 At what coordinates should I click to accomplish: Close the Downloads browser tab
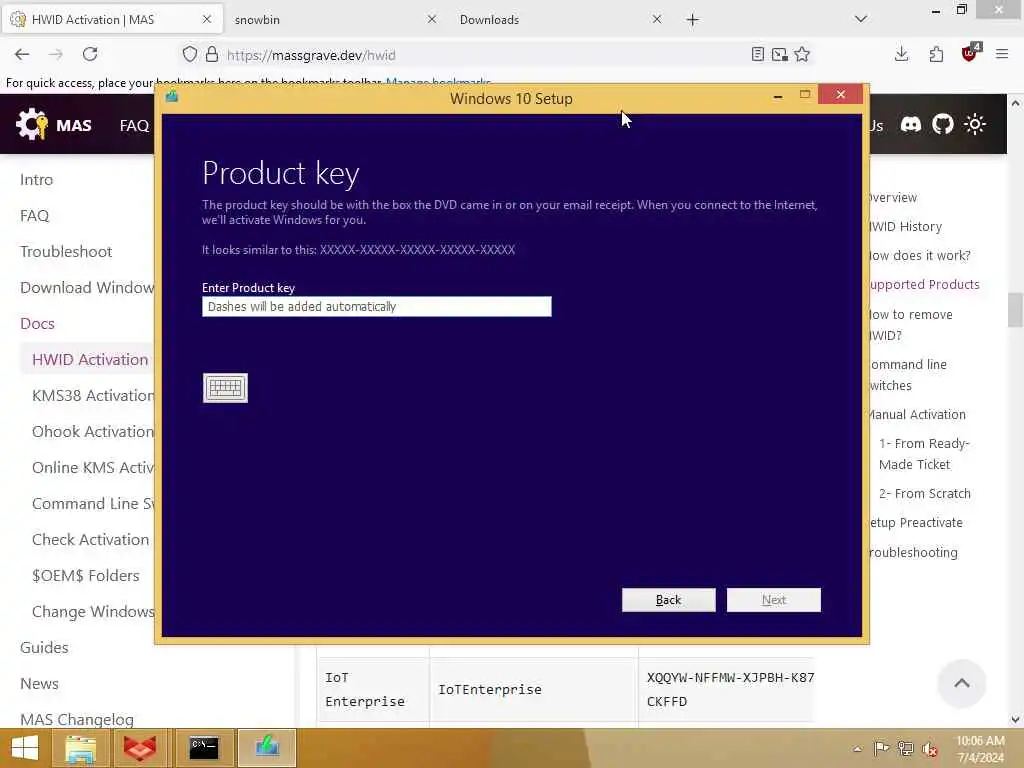(657, 20)
